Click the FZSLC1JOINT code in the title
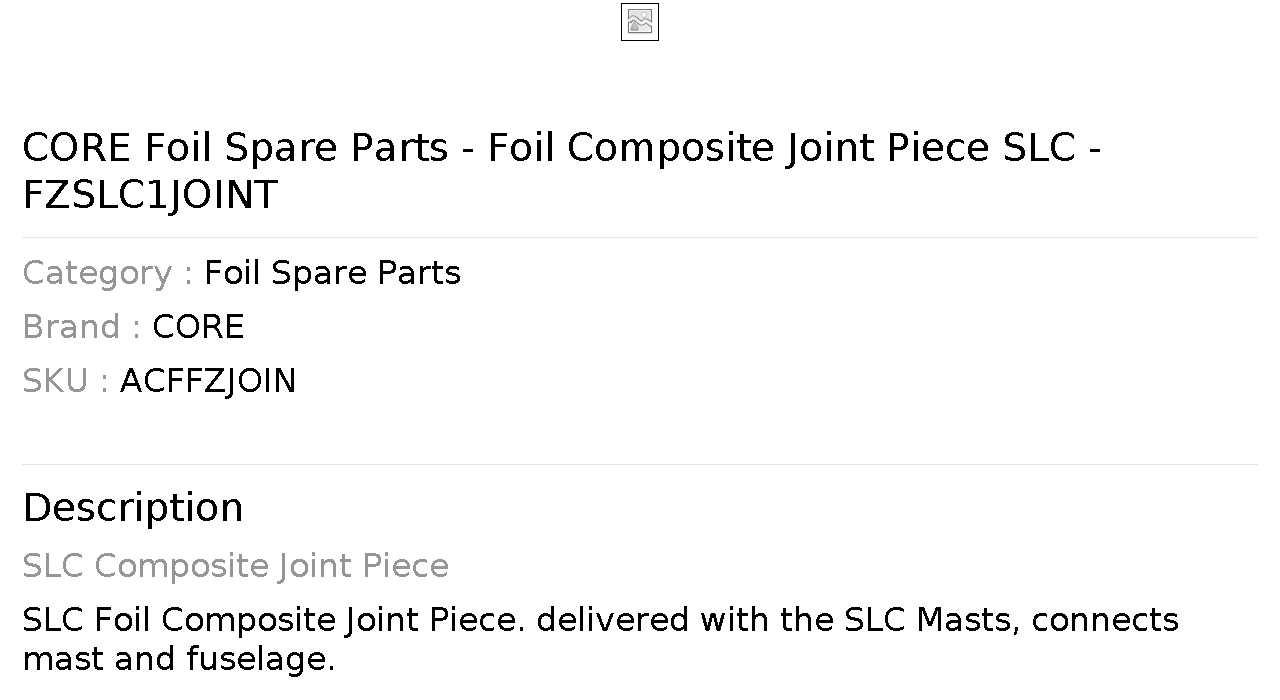The width and height of the screenshot is (1280, 700). [x=150, y=195]
